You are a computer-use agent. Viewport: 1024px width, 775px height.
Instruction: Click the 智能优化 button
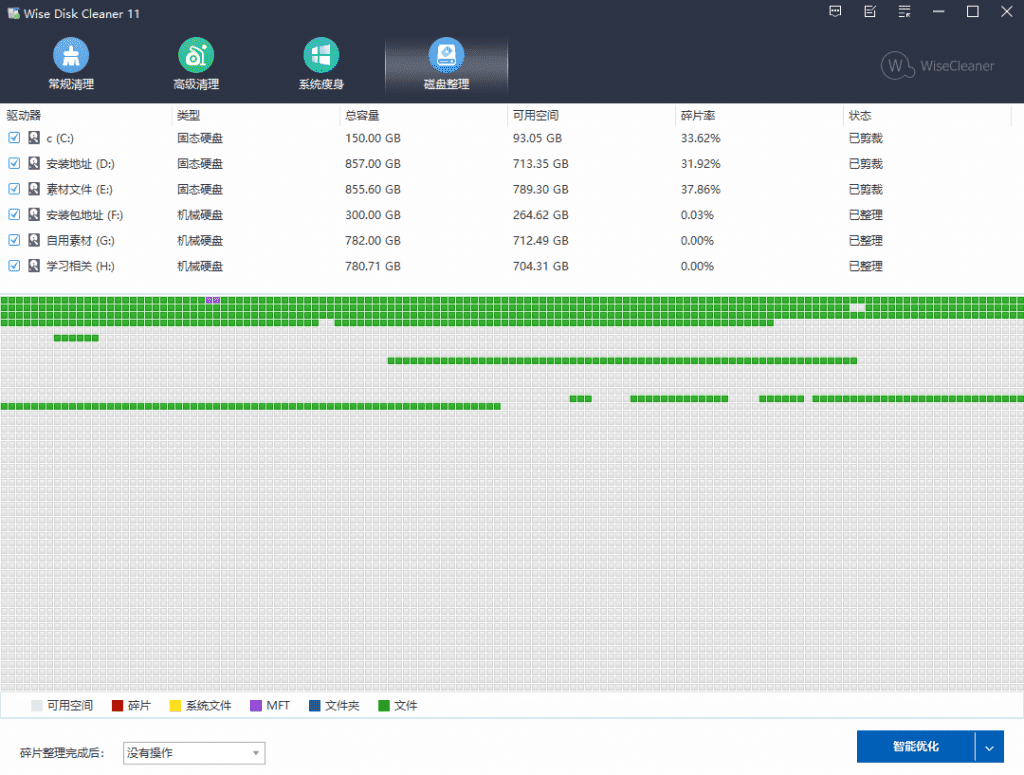pos(915,747)
